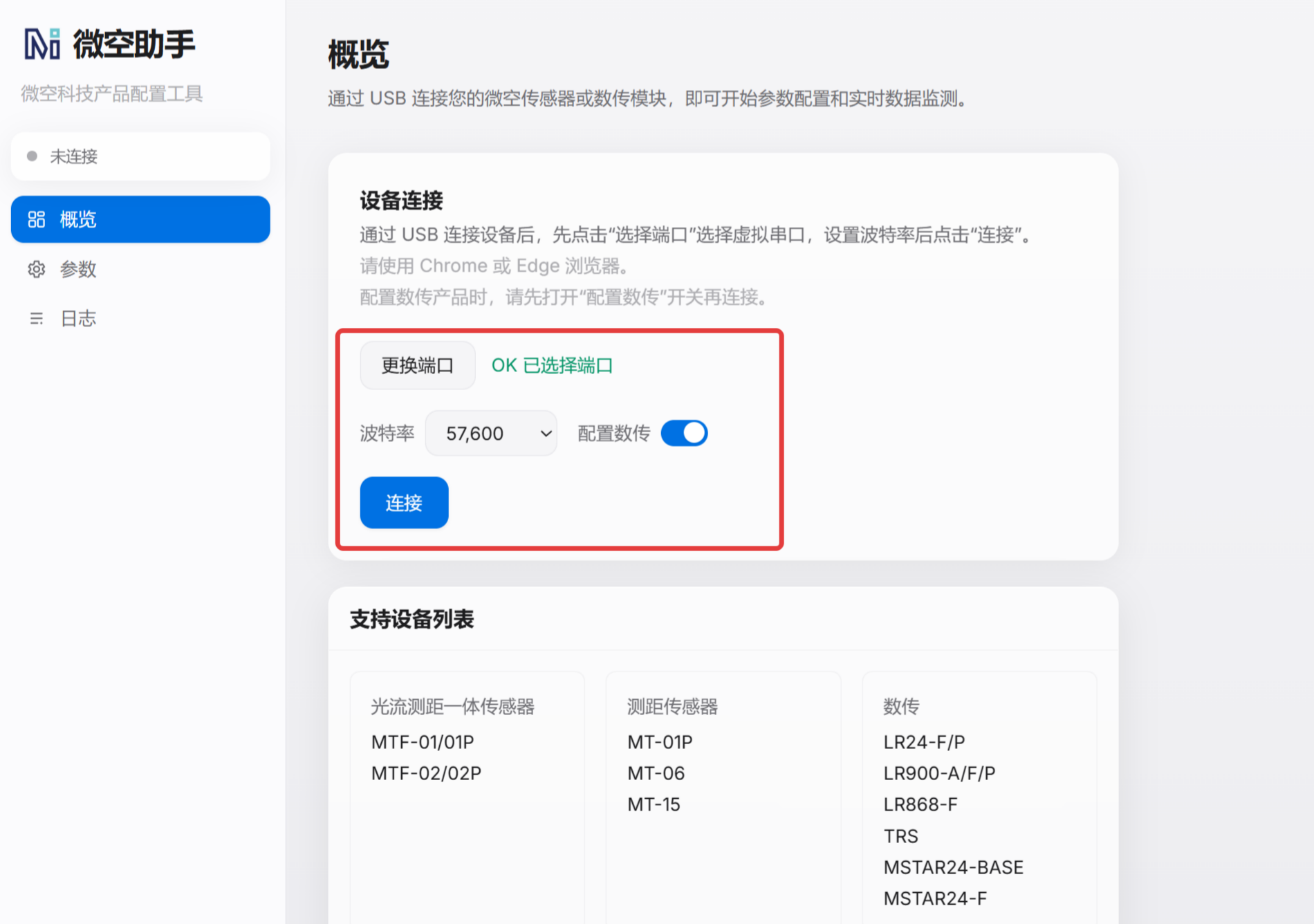Screen dimensions: 1314x924
Task: Click the 测距传感器 category label
Action: [x=672, y=706]
